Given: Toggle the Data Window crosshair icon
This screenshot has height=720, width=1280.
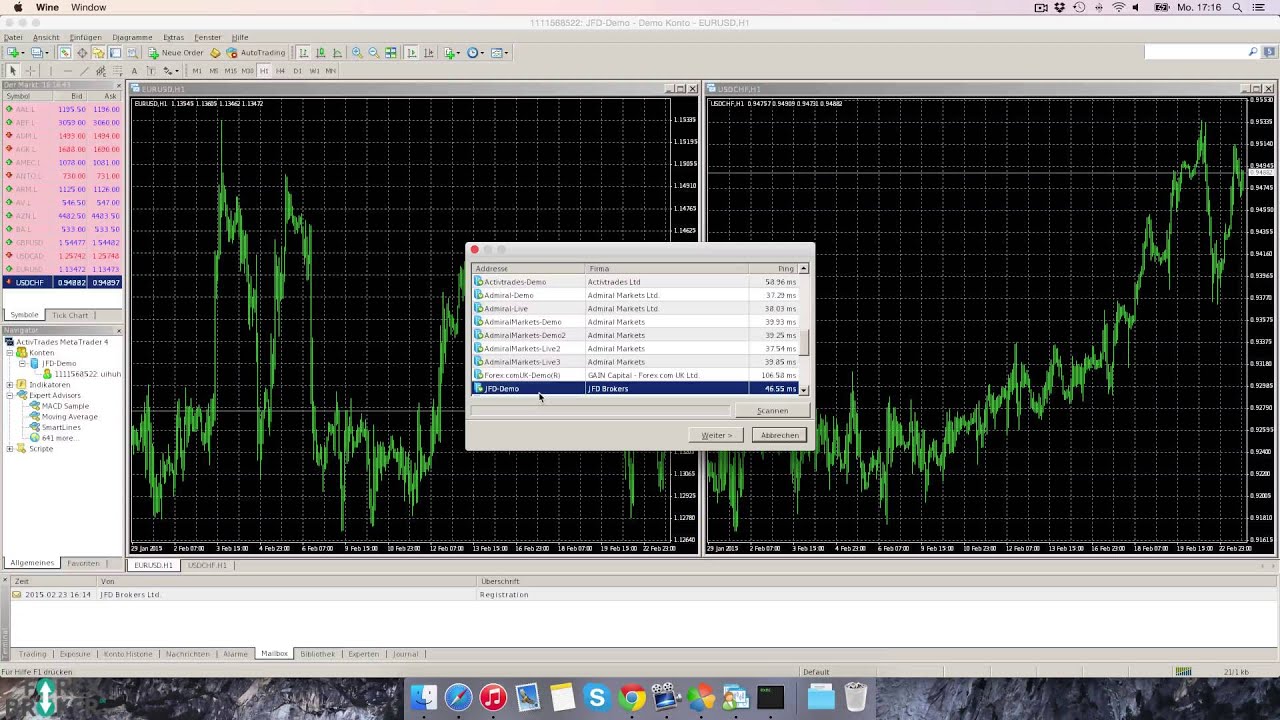Looking at the screenshot, I should pyautogui.click(x=82, y=52).
